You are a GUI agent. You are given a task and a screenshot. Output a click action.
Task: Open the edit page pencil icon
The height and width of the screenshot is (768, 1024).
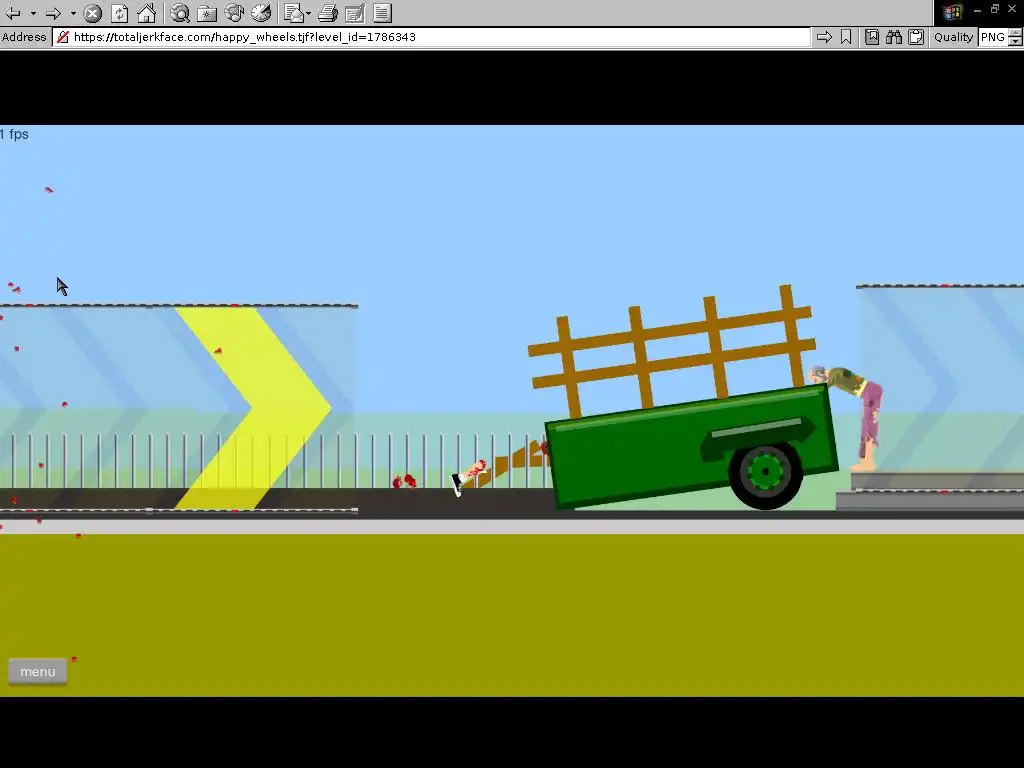coord(355,13)
